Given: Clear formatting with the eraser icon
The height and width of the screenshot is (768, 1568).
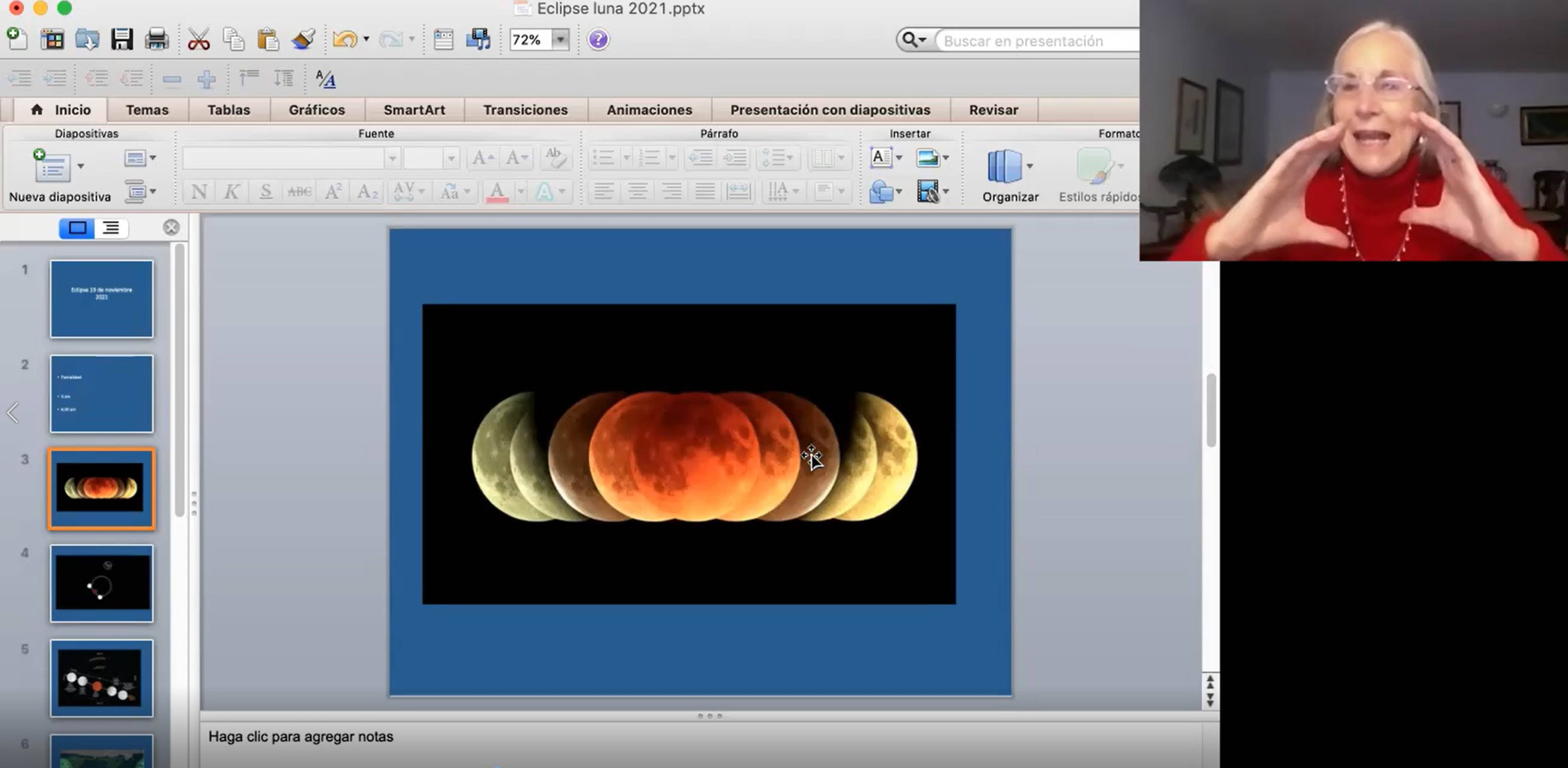Looking at the screenshot, I should coord(555,158).
